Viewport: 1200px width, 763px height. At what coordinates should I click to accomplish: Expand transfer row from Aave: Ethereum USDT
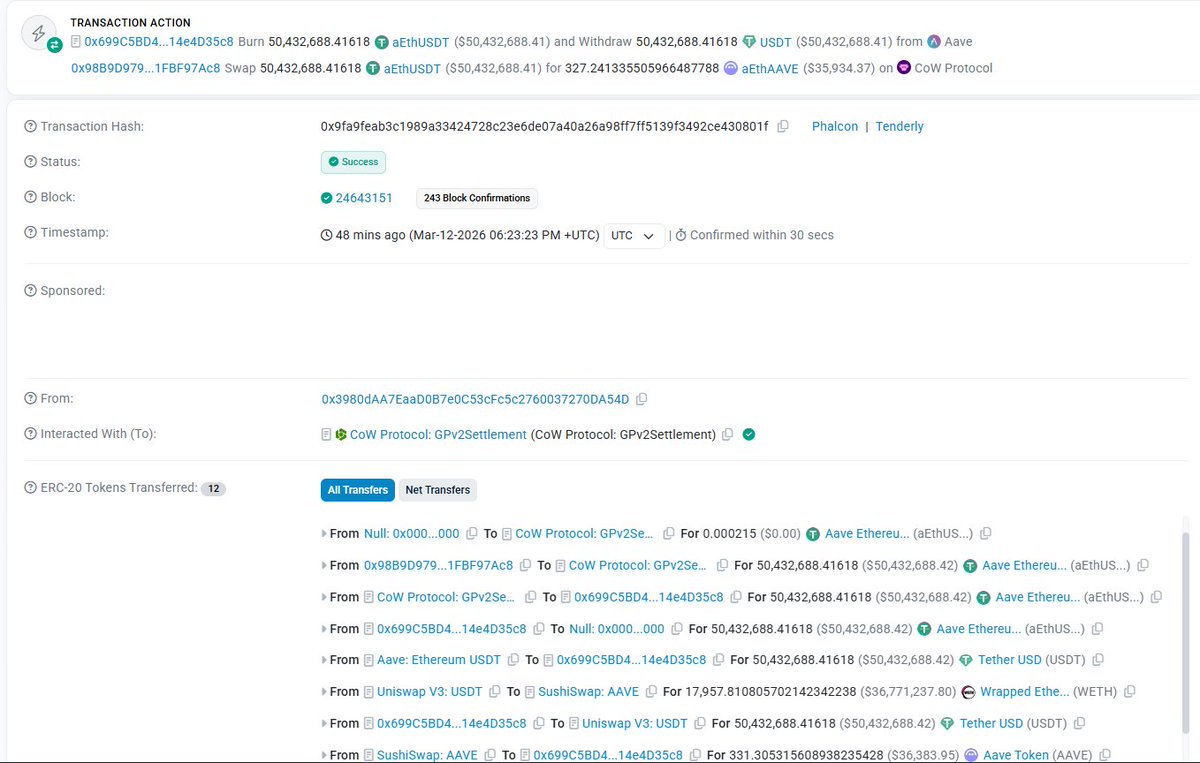[324, 660]
